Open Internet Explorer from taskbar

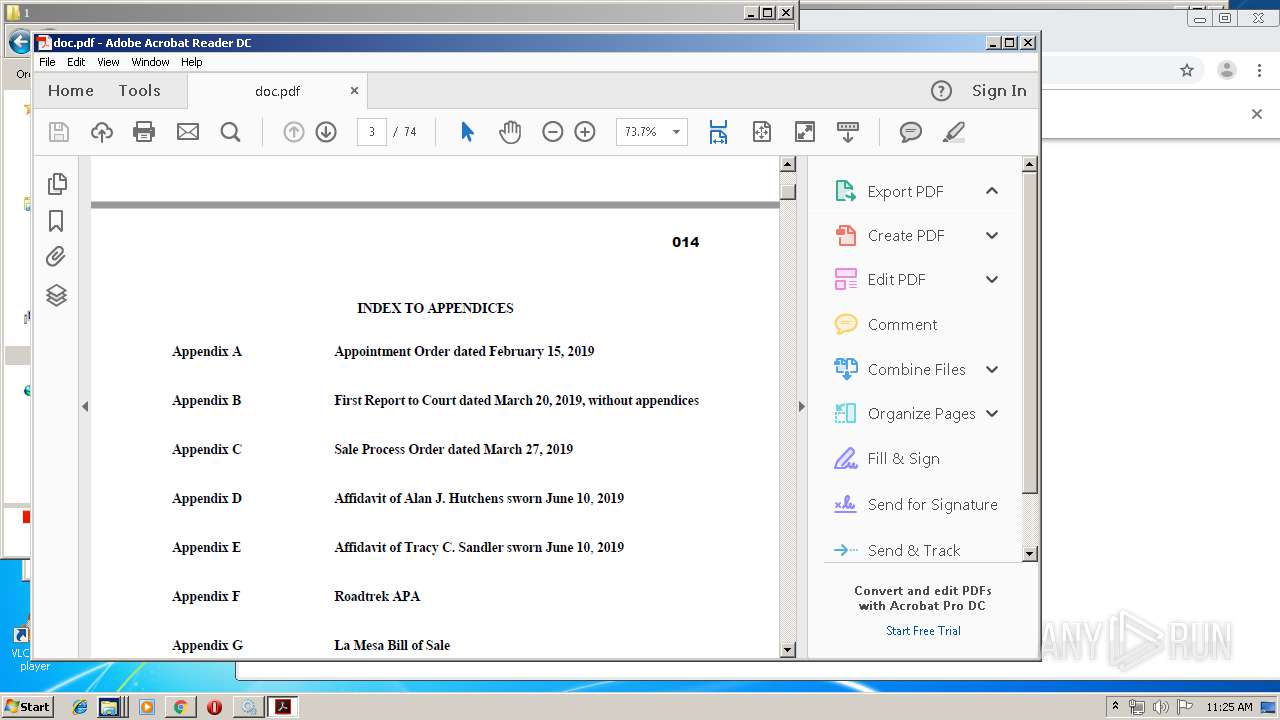tap(80, 707)
